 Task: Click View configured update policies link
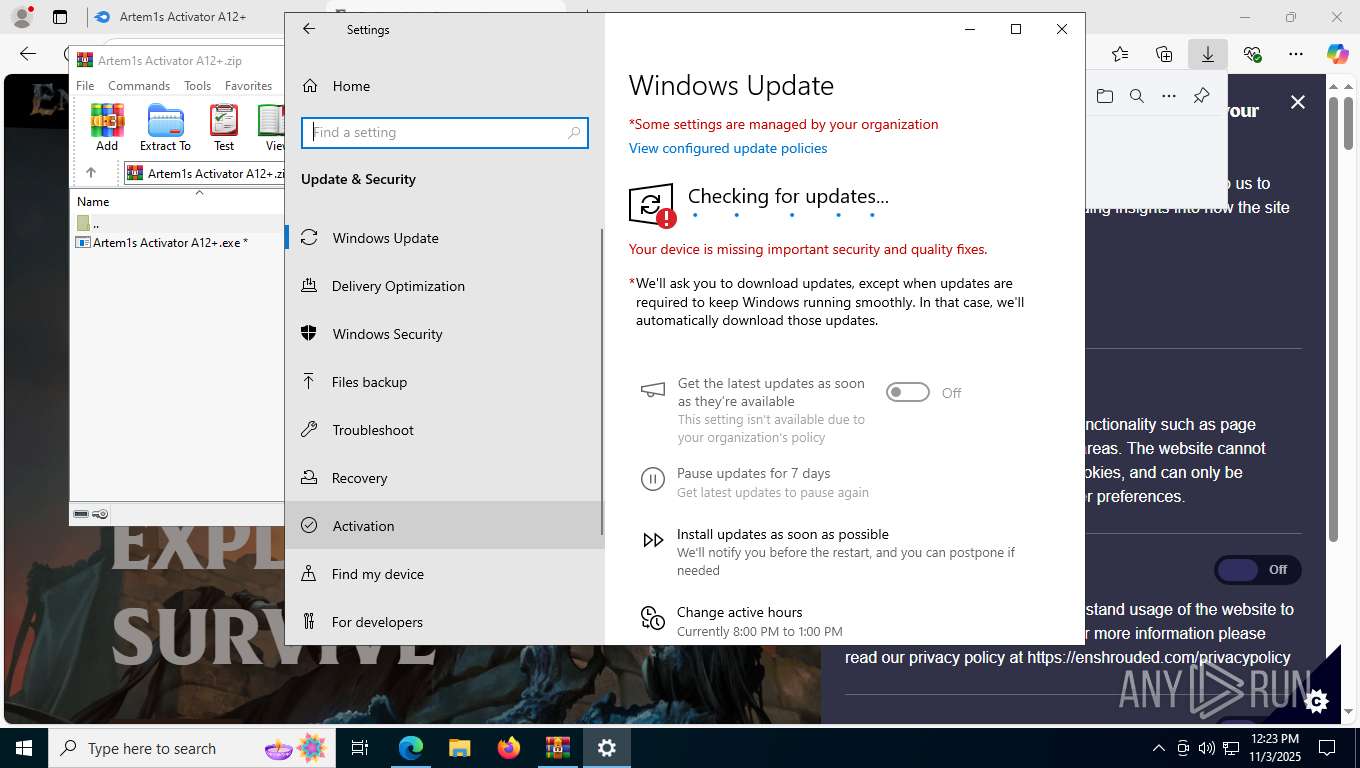click(728, 148)
